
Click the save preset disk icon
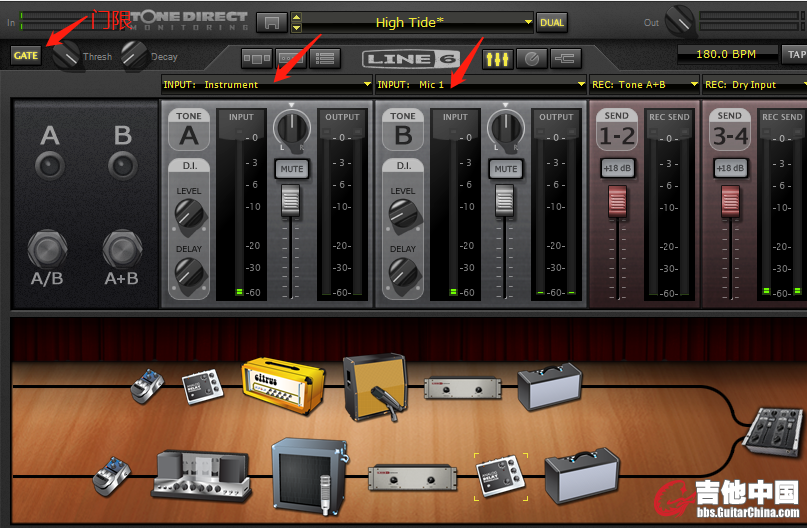pos(271,23)
